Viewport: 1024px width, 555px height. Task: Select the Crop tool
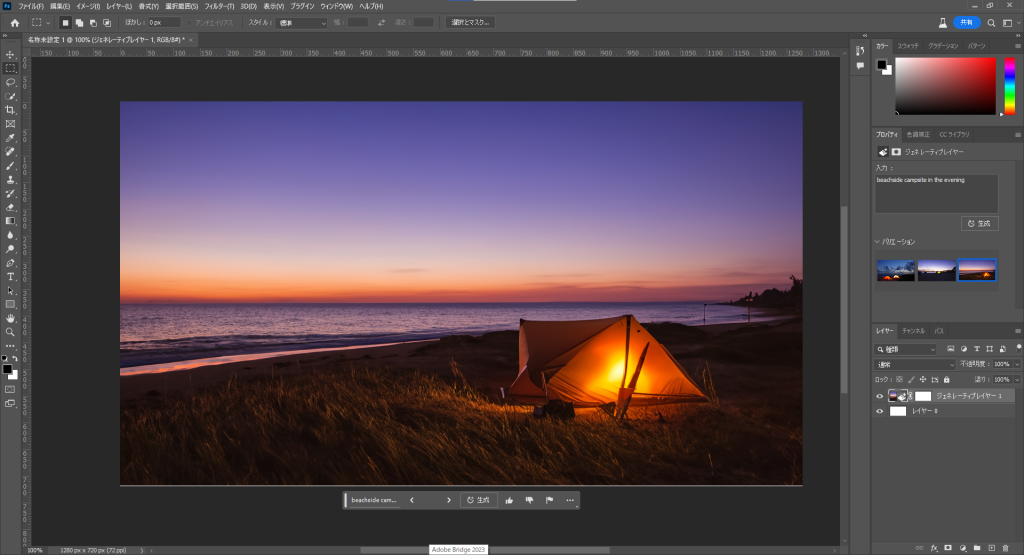(x=10, y=110)
